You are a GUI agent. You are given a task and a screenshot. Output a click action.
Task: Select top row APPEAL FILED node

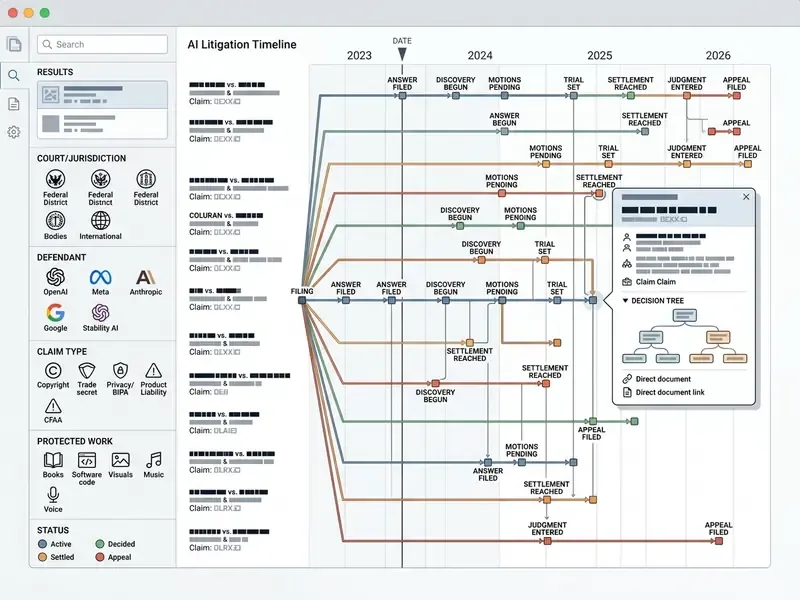pos(736,95)
